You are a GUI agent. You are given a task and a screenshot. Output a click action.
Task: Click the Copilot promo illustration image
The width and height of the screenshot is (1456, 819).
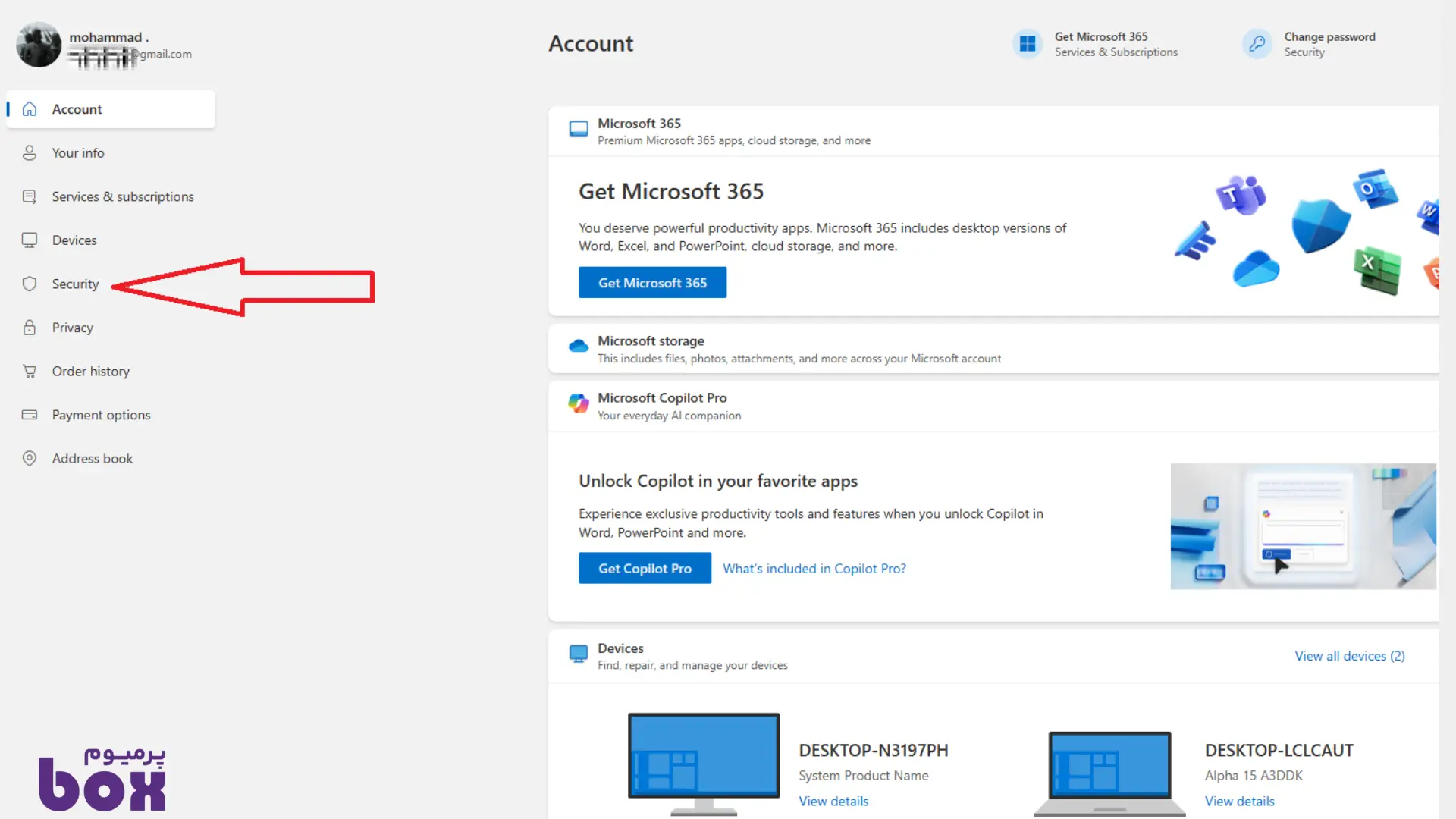[1304, 526]
